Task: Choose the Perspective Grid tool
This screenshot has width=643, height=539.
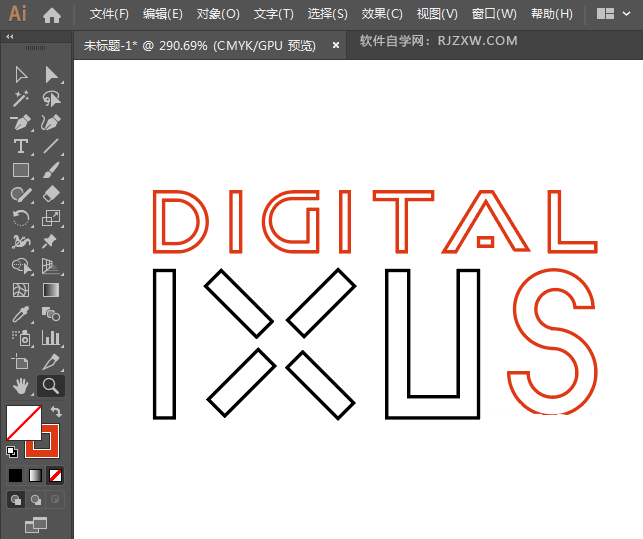Action: (x=51, y=266)
